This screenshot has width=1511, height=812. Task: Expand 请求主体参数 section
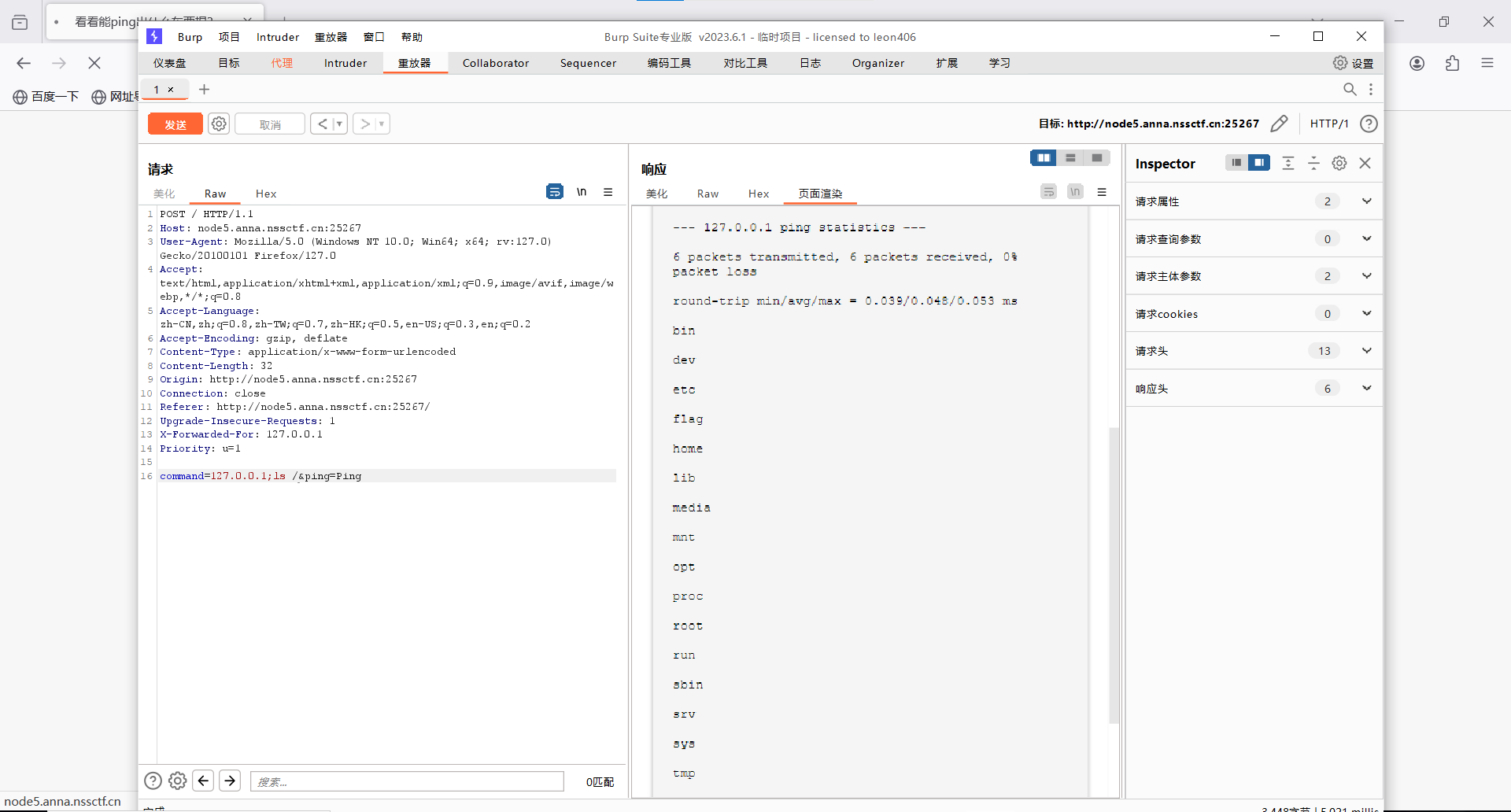point(1254,276)
